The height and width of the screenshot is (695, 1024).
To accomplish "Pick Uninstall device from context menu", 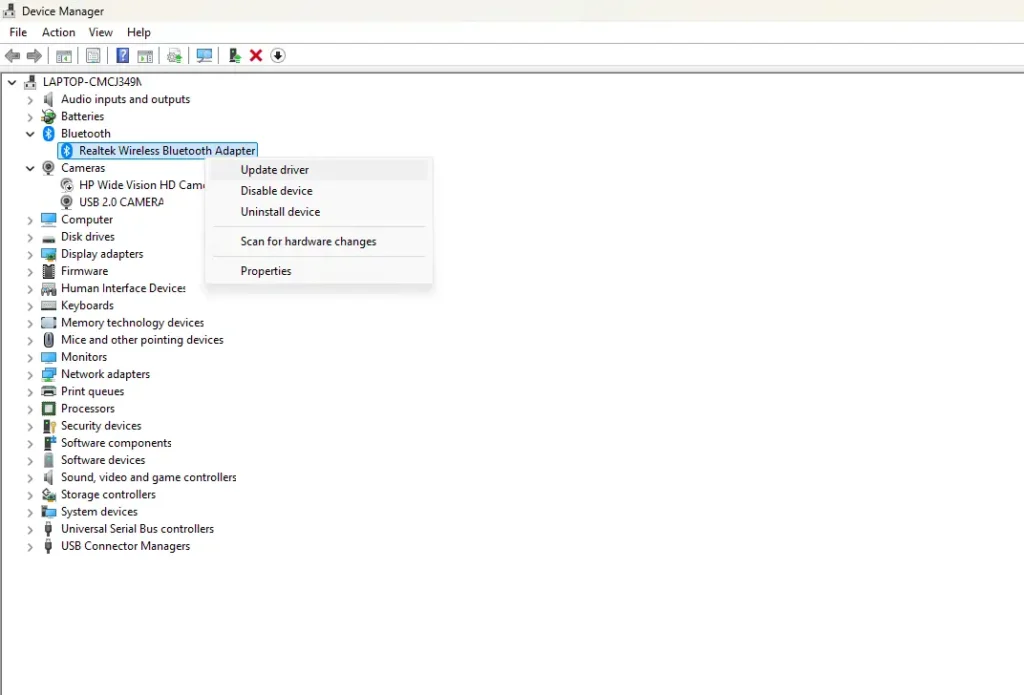I will (280, 212).
